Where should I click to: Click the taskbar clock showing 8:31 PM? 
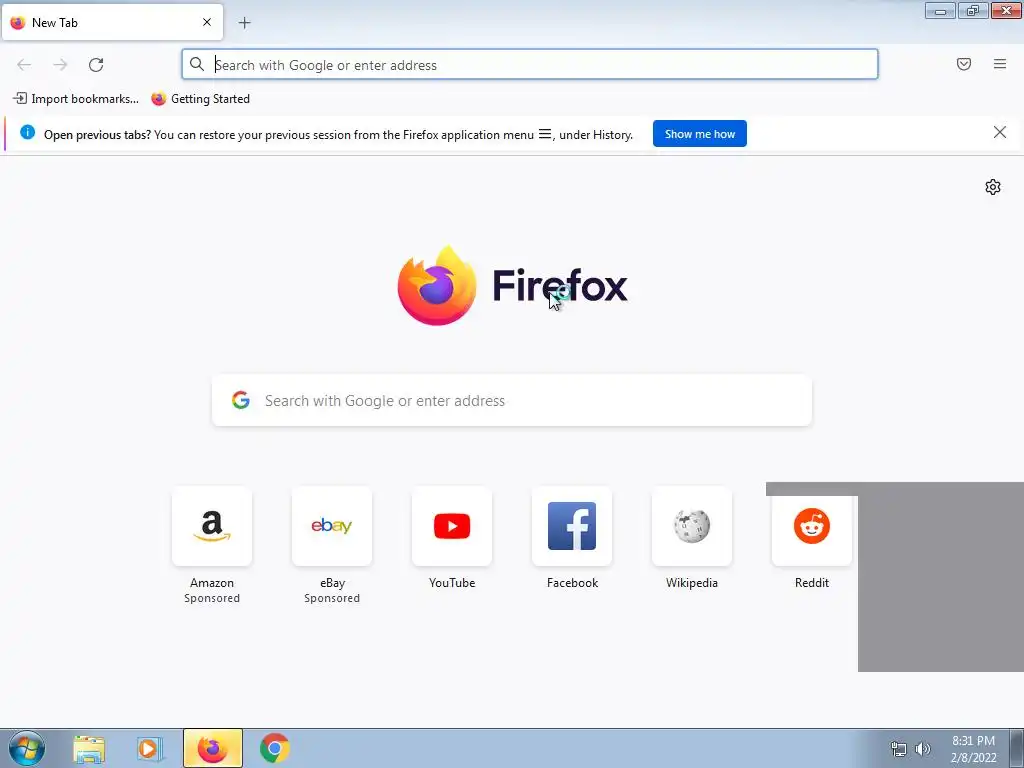click(x=973, y=749)
